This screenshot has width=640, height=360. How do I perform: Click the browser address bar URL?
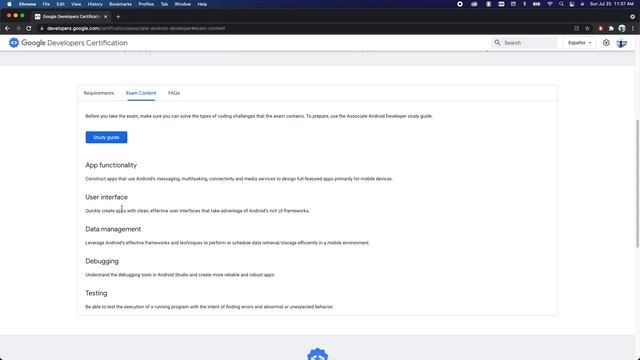point(136,29)
